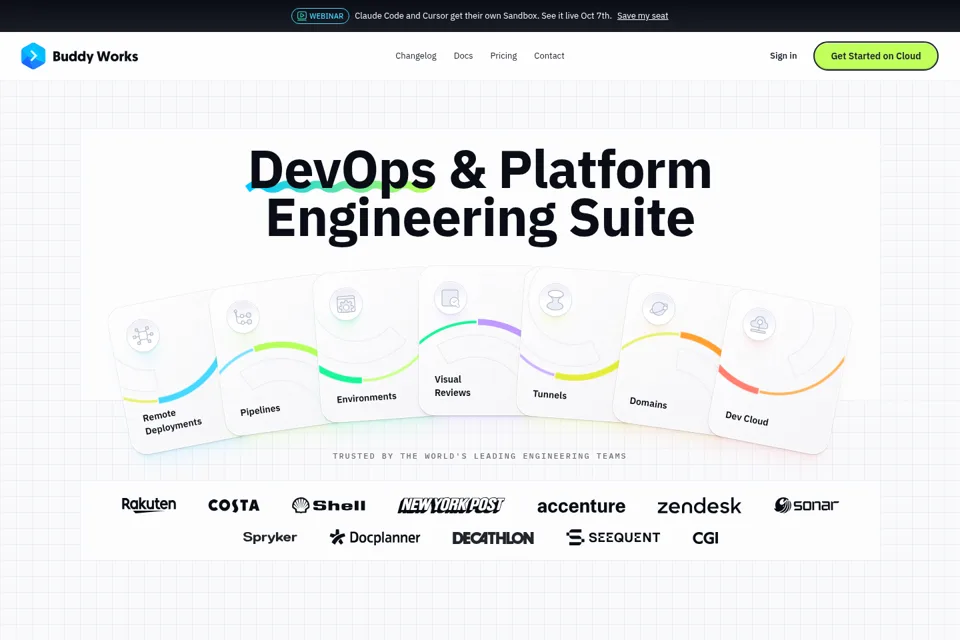960x640 pixels.
Task: Click Get Started on Cloud button
Action: coord(876,56)
